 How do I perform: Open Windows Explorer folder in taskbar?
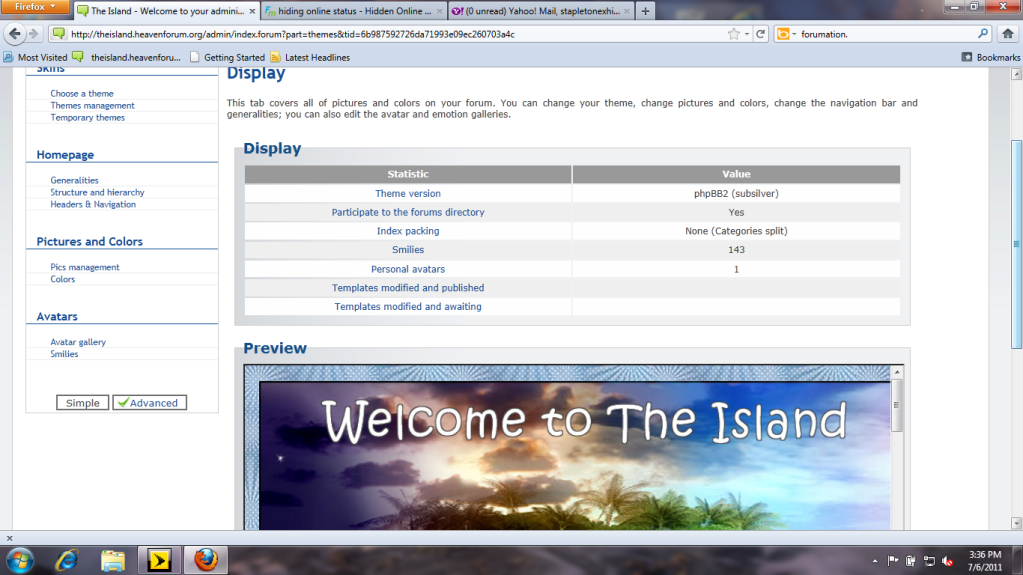click(x=112, y=558)
